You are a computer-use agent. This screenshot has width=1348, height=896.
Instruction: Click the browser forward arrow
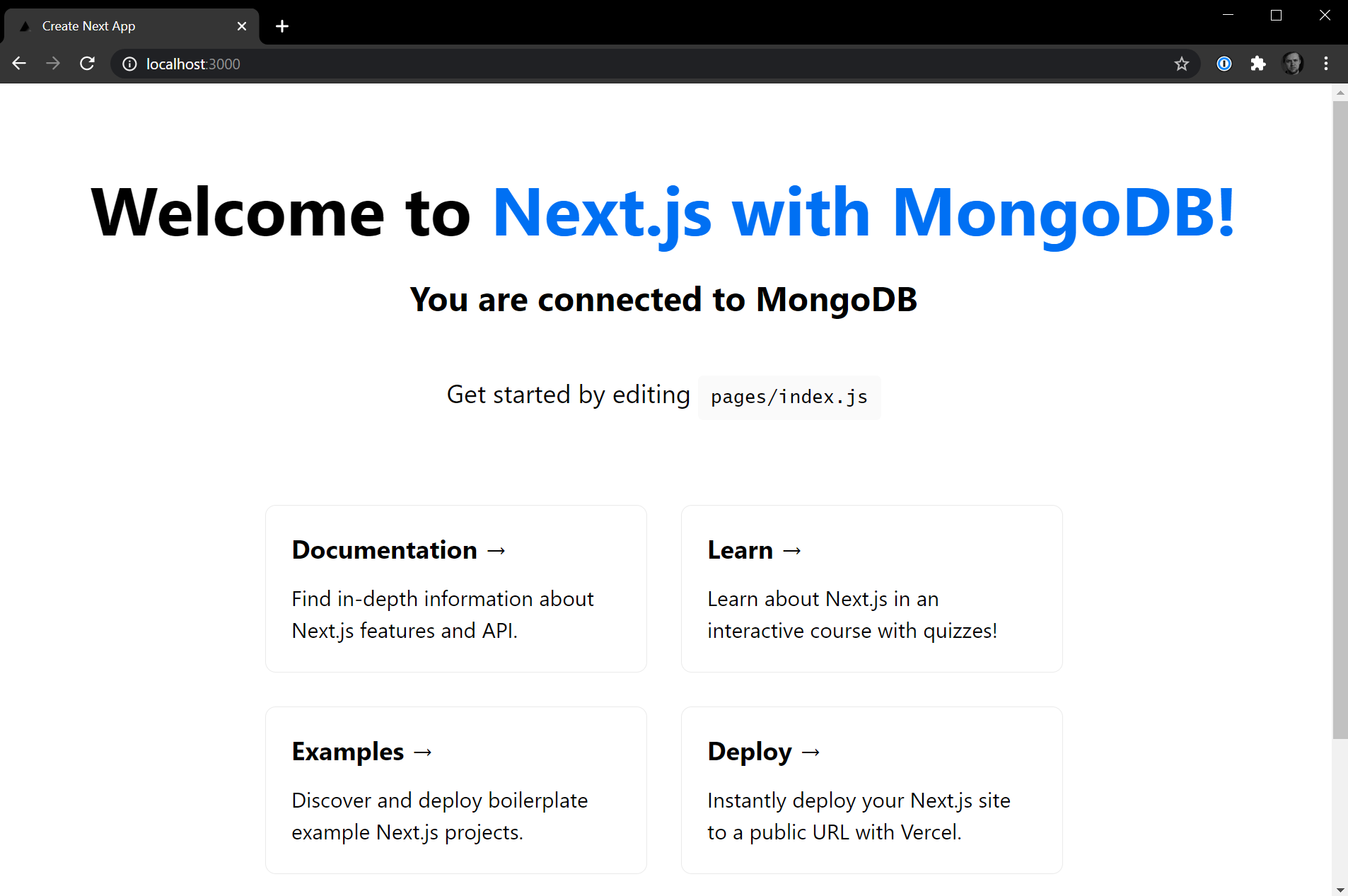[53, 64]
